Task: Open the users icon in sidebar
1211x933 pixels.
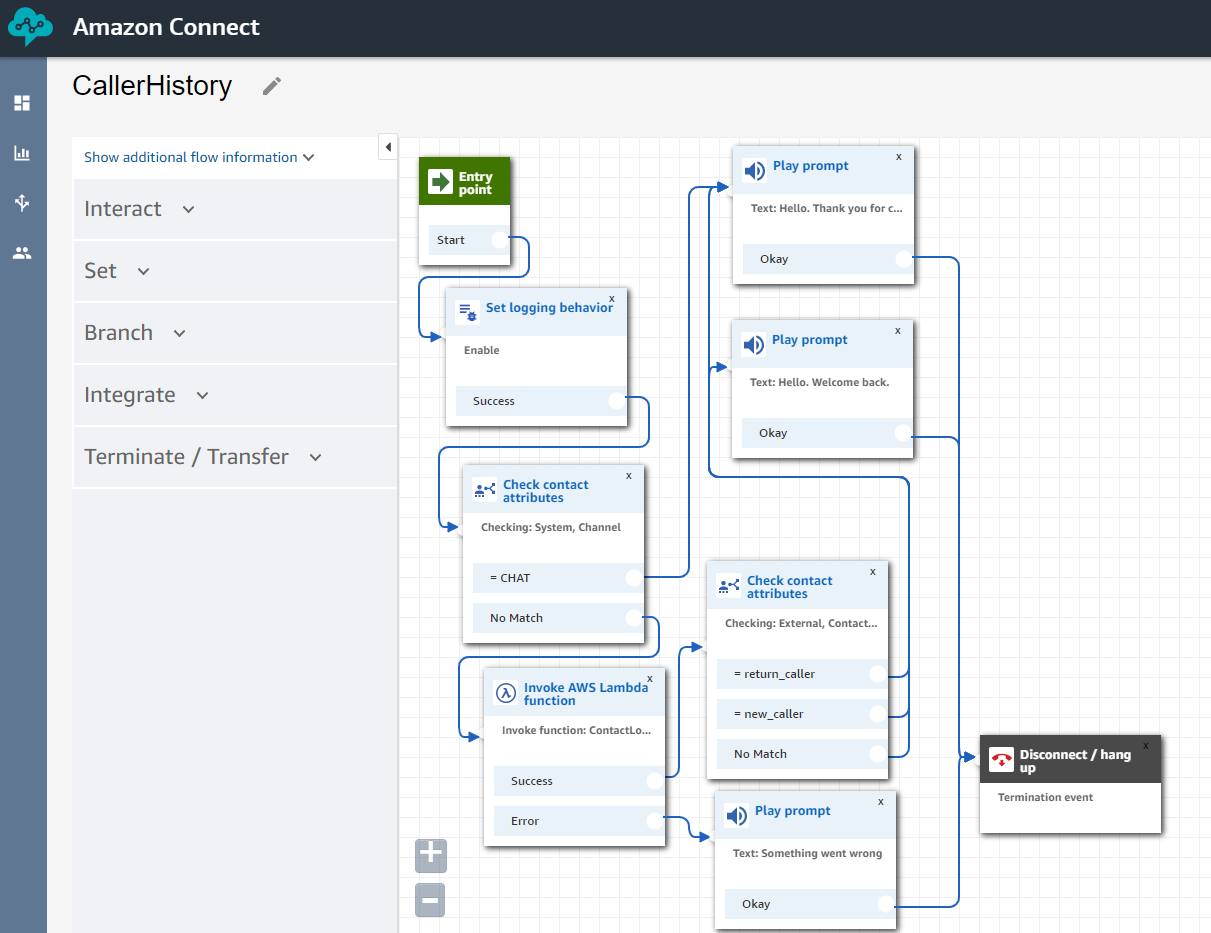Action: click(x=22, y=253)
